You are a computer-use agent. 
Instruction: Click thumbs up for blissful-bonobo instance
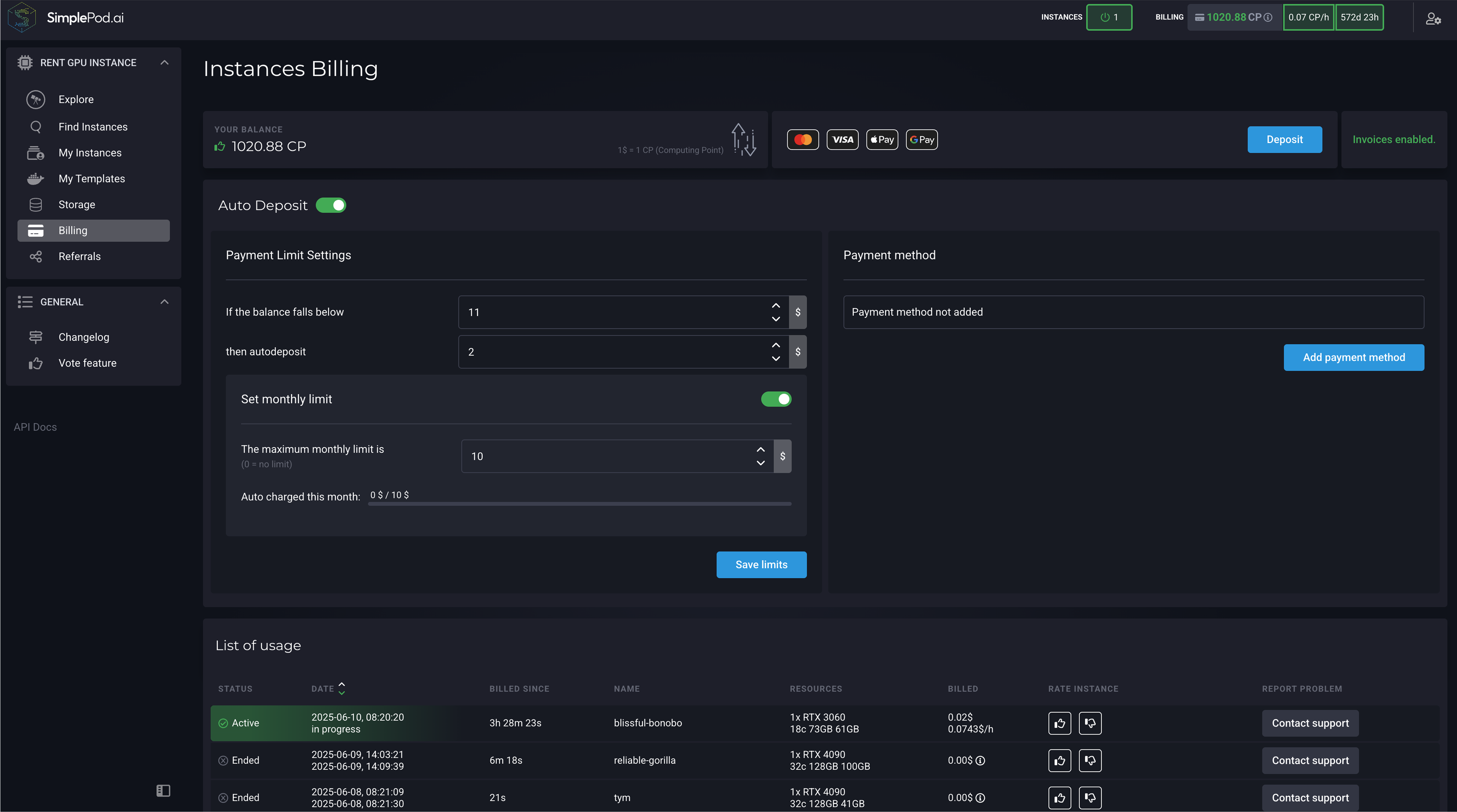point(1059,723)
